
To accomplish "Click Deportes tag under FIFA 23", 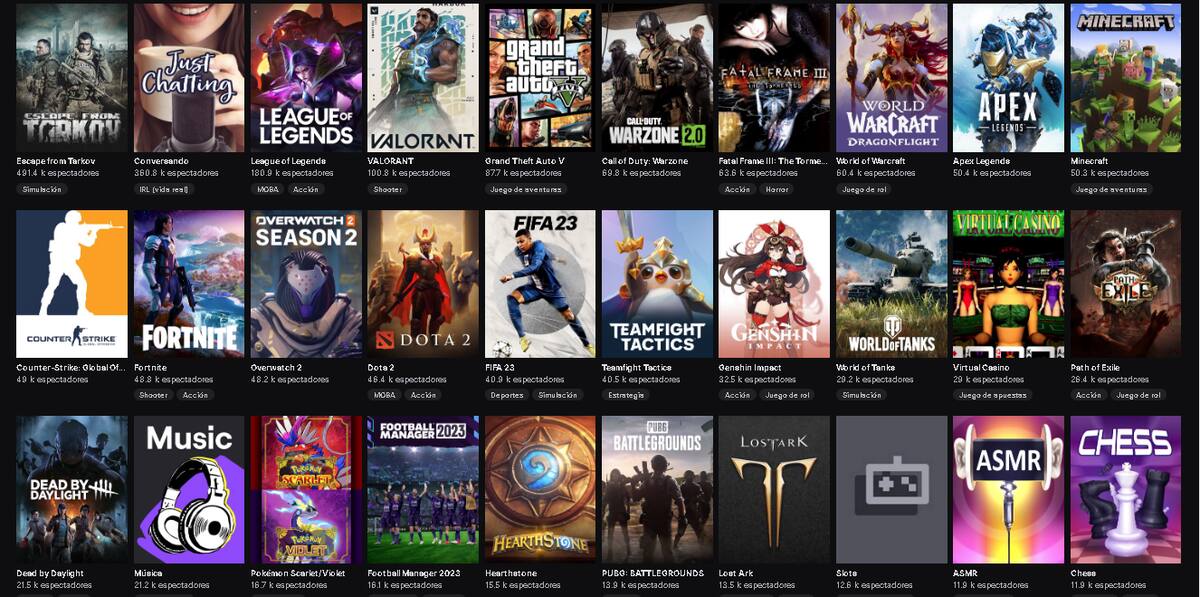I will click(507, 395).
